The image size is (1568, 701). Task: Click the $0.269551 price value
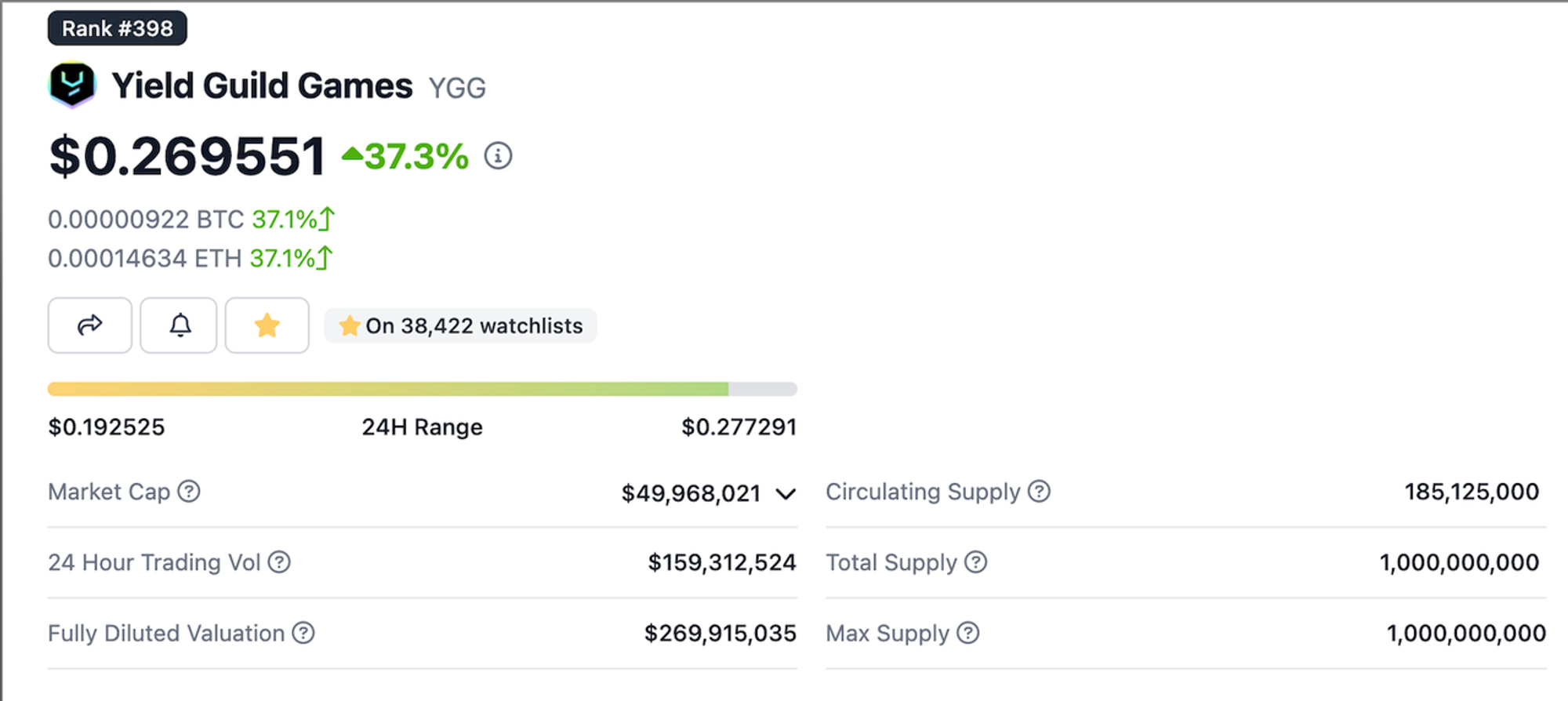[x=187, y=156]
